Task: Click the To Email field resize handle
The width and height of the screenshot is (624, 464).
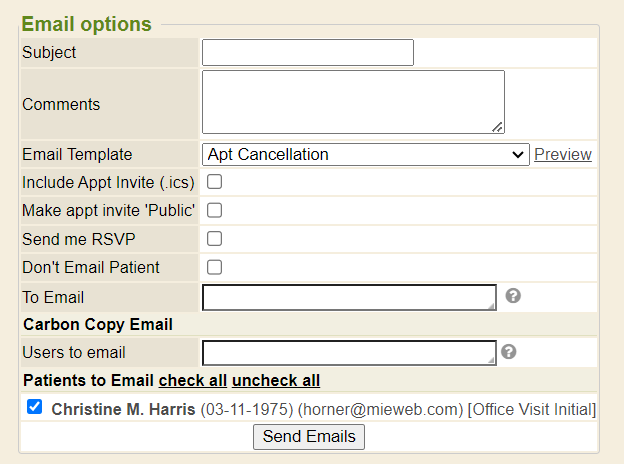Action: (491, 305)
